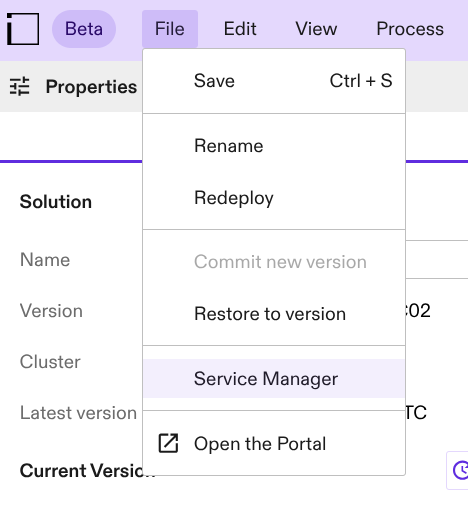Image resolution: width=468 pixels, height=510 pixels.
Task: Click the Name field label
Action: pyautogui.click(x=45, y=260)
